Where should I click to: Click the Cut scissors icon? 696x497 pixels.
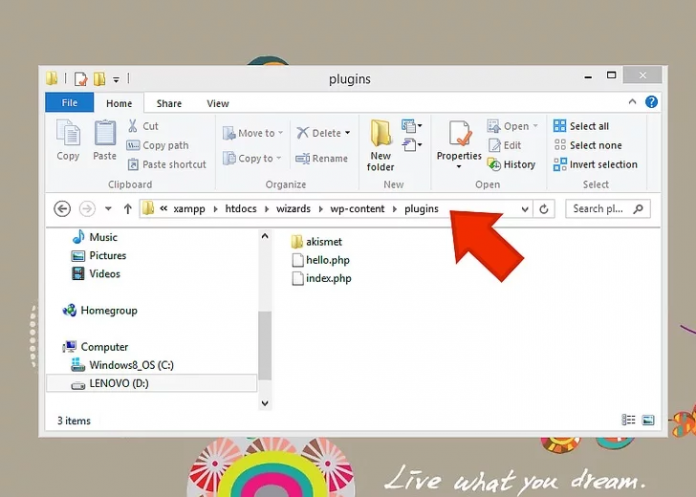click(134, 126)
